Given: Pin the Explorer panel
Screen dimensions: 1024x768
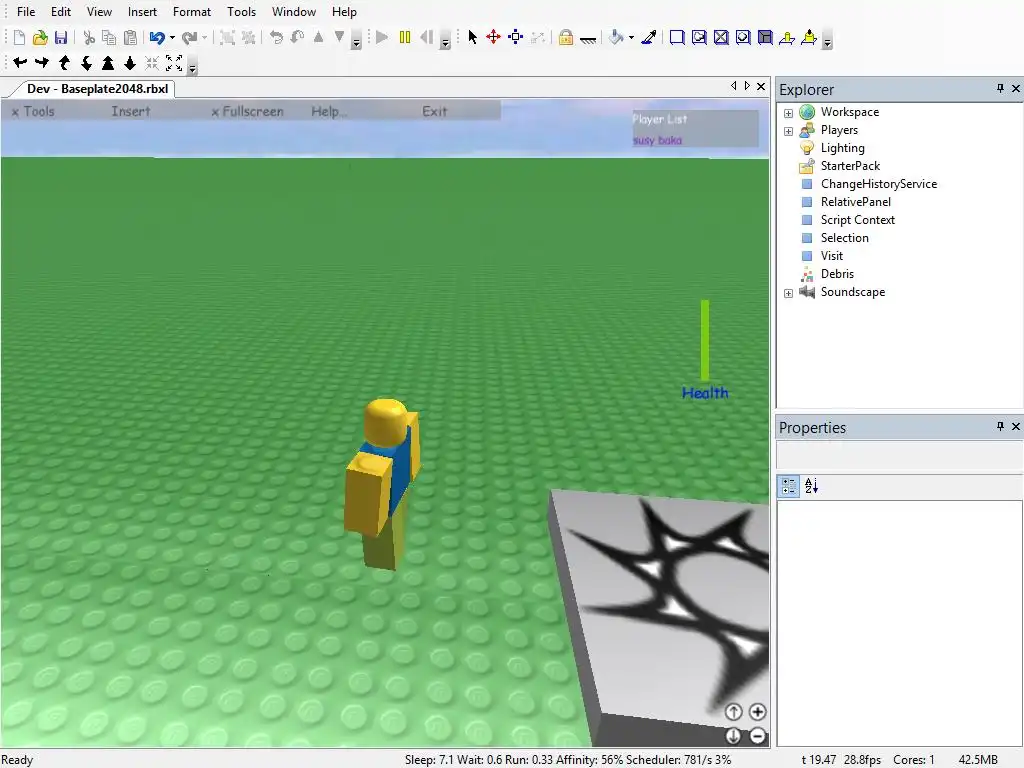Looking at the screenshot, I should pos(1000,88).
